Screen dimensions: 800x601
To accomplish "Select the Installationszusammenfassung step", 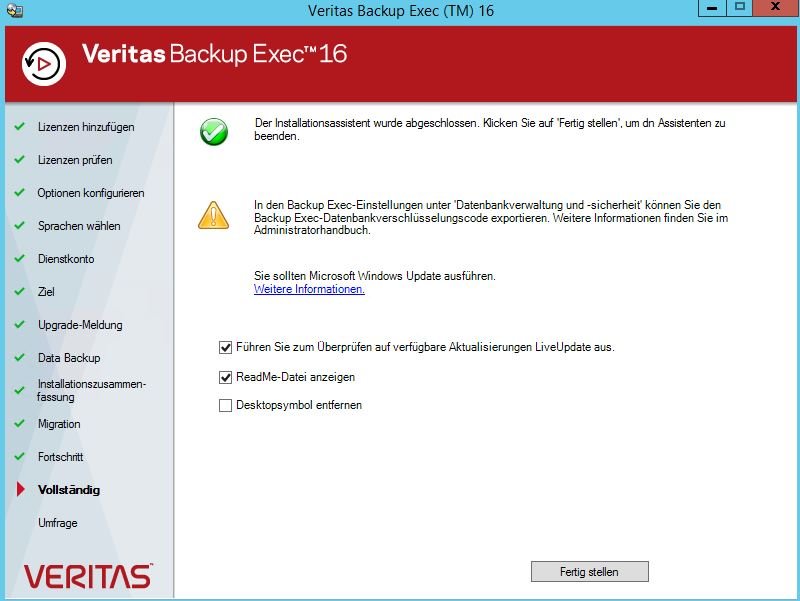I will coord(91,390).
